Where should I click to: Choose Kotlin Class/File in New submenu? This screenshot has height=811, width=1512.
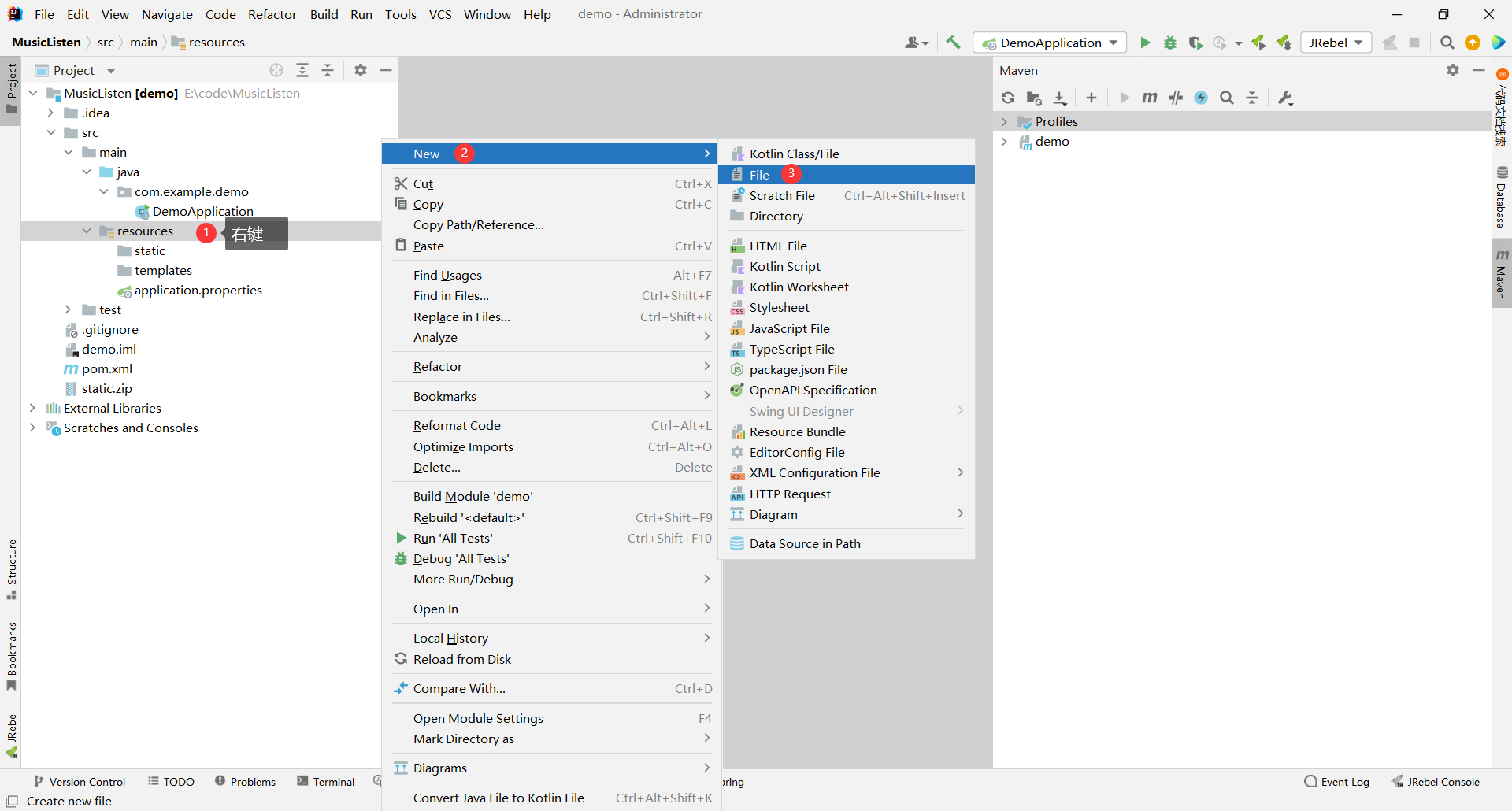(847, 154)
